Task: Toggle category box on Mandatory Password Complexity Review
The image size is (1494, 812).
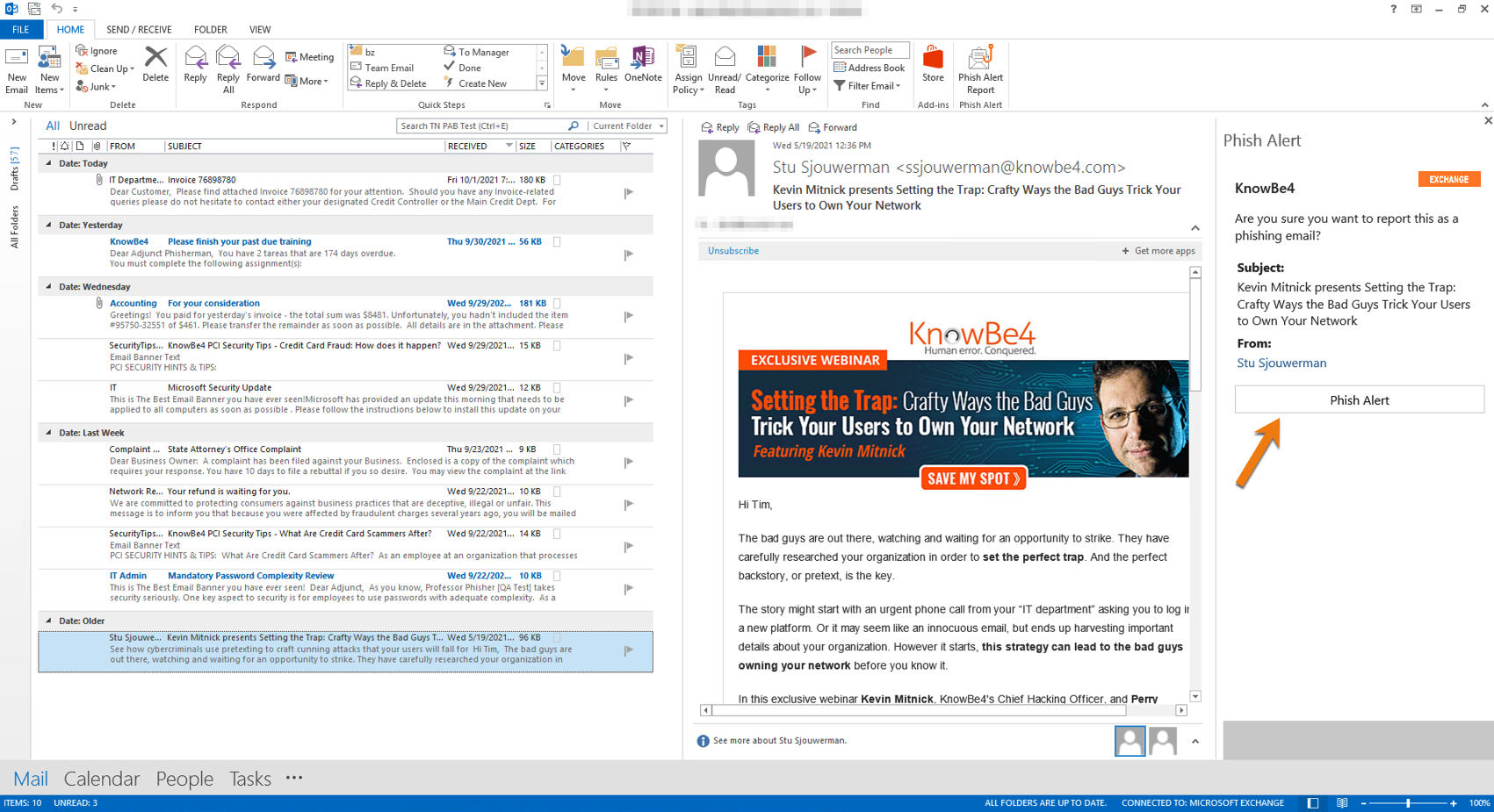Action: [557, 576]
